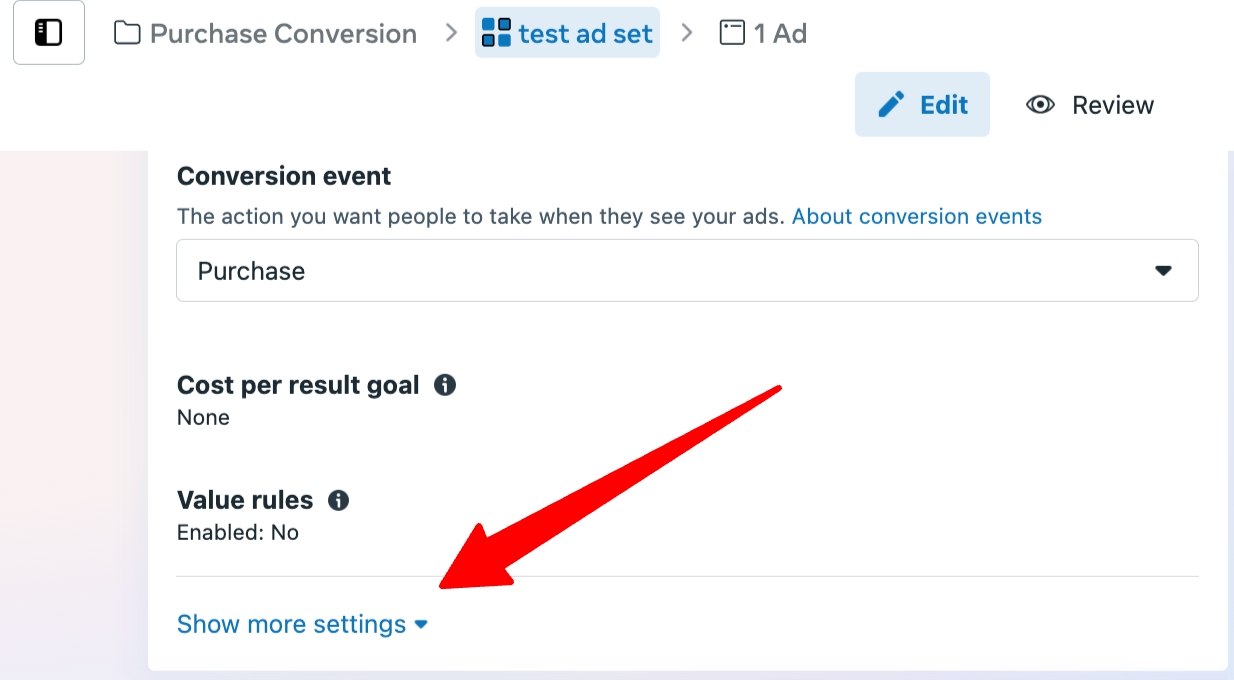Switch to Review mode
Image resolution: width=1234 pixels, height=680 pixels.
[1091, 105]
